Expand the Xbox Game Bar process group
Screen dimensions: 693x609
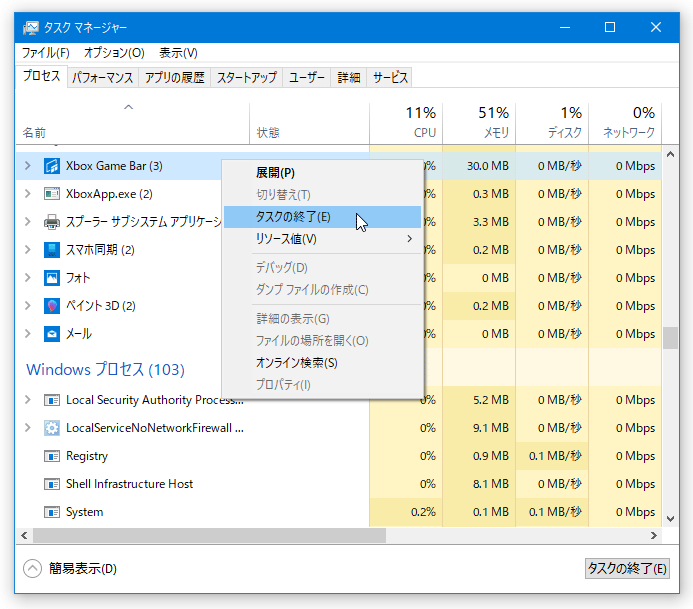27,166
